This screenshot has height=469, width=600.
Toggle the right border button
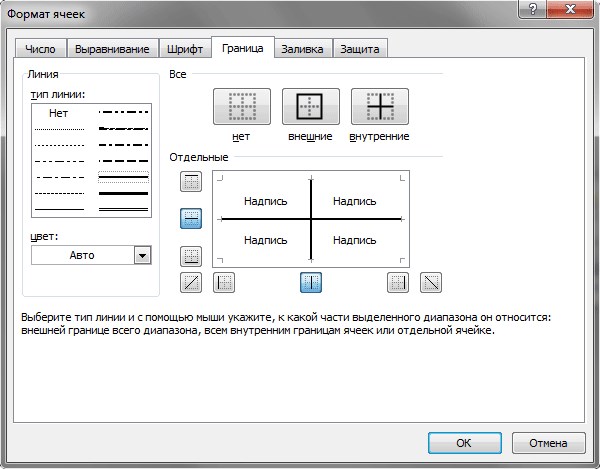tap(398, 282)
